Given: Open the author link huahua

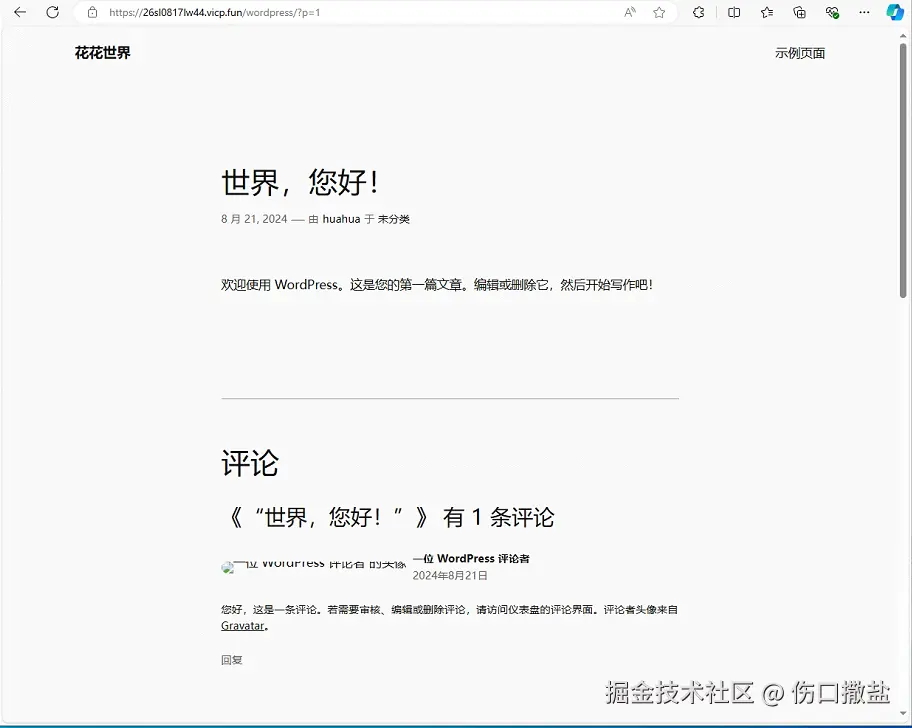Looking at the screenshot, I should point(341,219).
